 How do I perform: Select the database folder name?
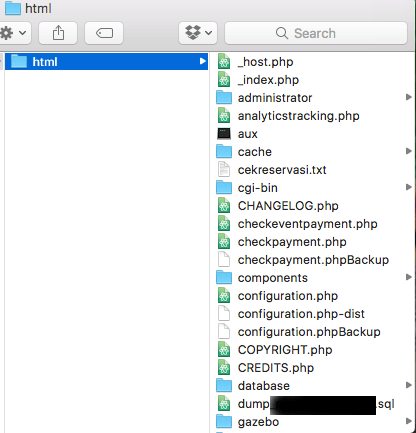[264, 386]
